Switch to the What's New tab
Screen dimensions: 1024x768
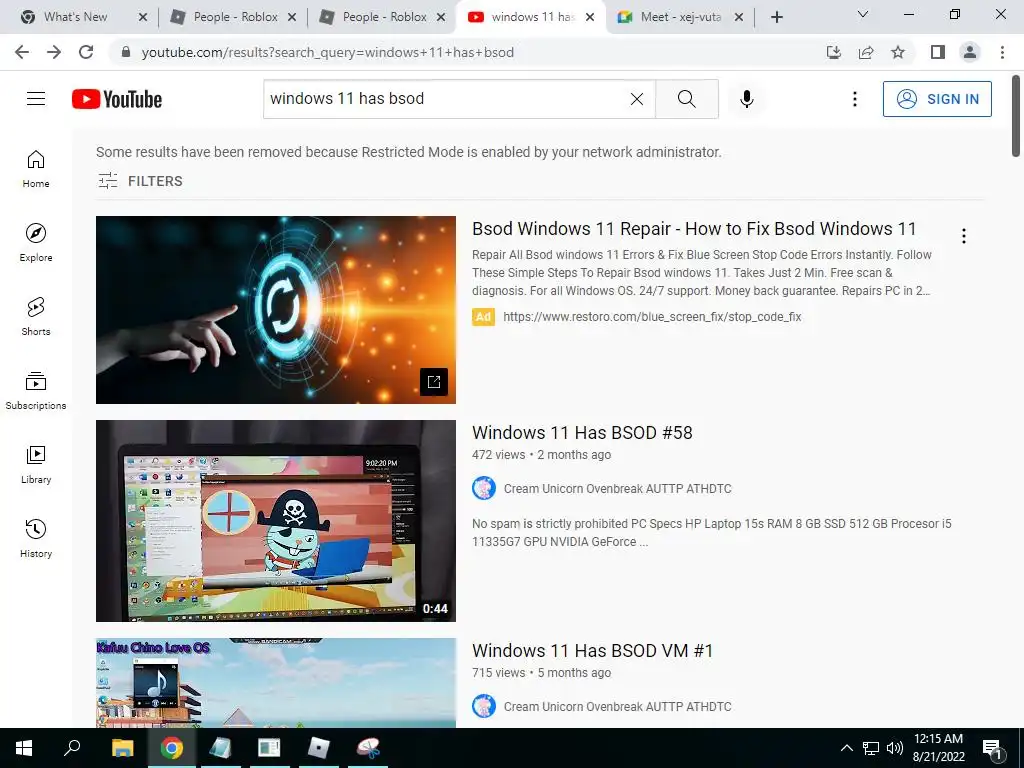tap(75, 17)
